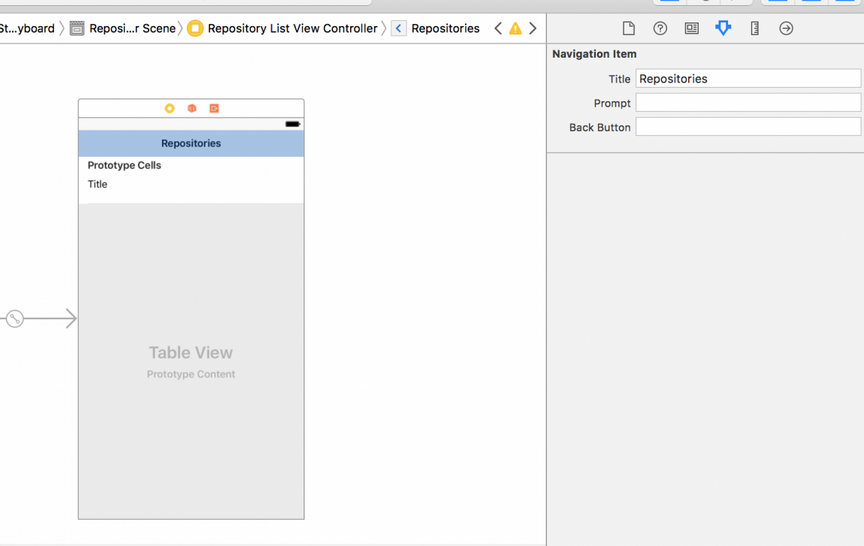
Task: Go to previous issue with left chevron
Action: pos(498,28)
